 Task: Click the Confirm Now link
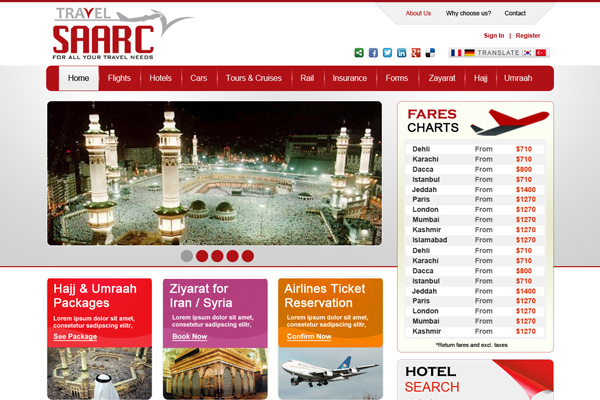(309, 336)
